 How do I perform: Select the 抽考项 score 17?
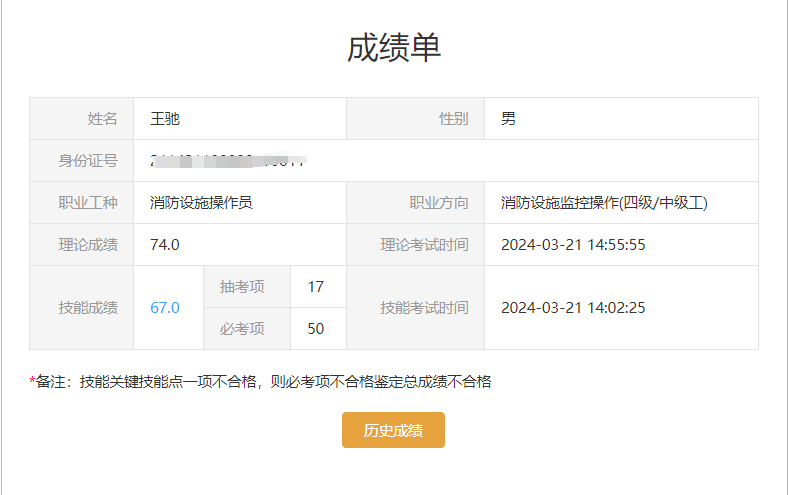[x=316, y=287]
